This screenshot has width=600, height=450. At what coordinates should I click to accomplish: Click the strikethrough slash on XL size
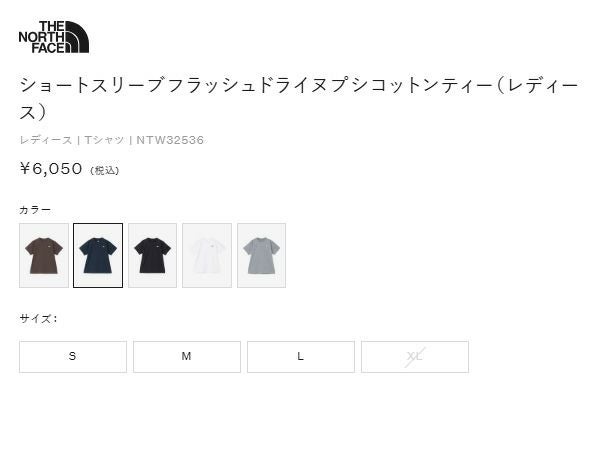tap(415, 357)
